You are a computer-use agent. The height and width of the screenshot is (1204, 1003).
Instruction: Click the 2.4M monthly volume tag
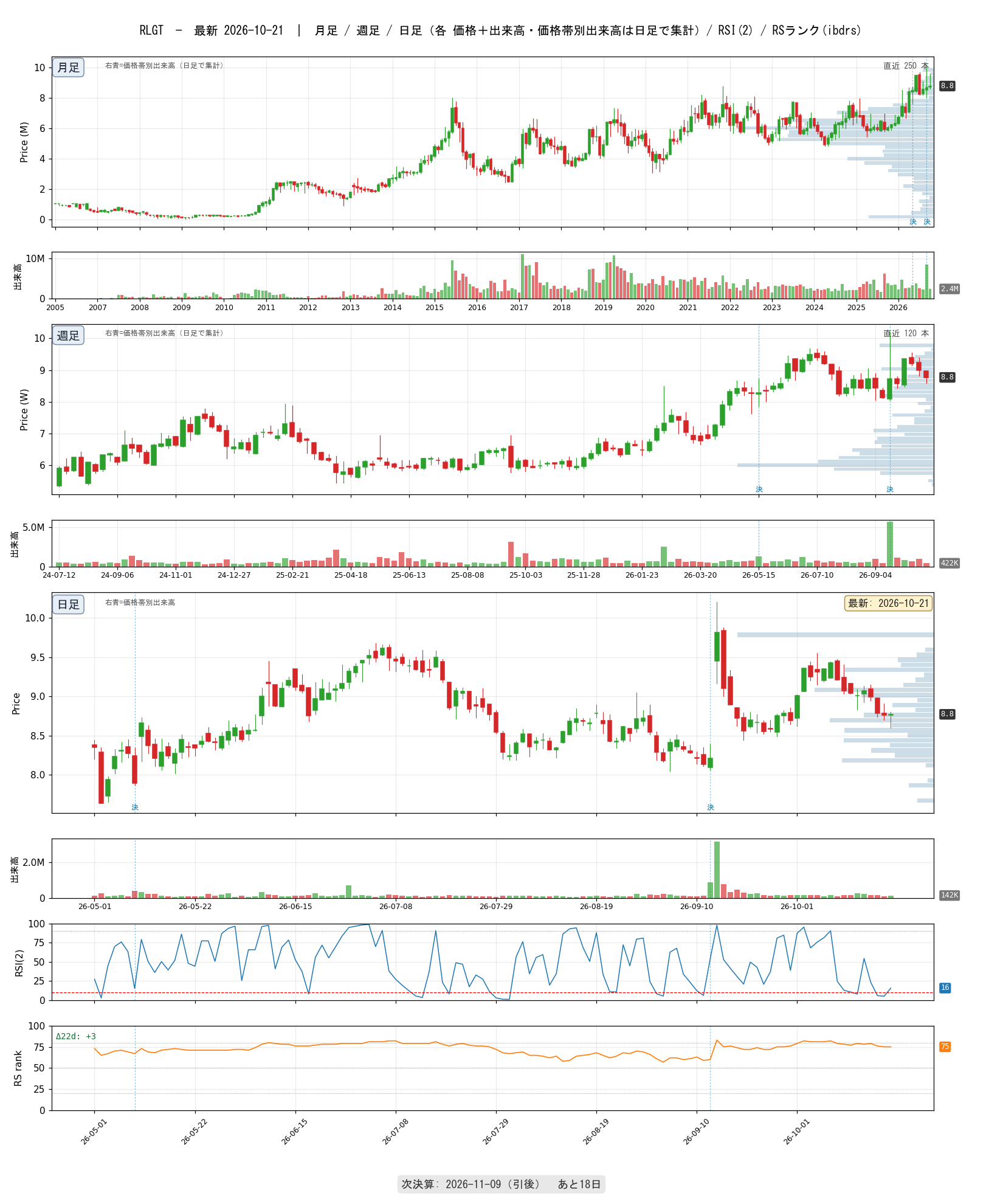(949, 289)
